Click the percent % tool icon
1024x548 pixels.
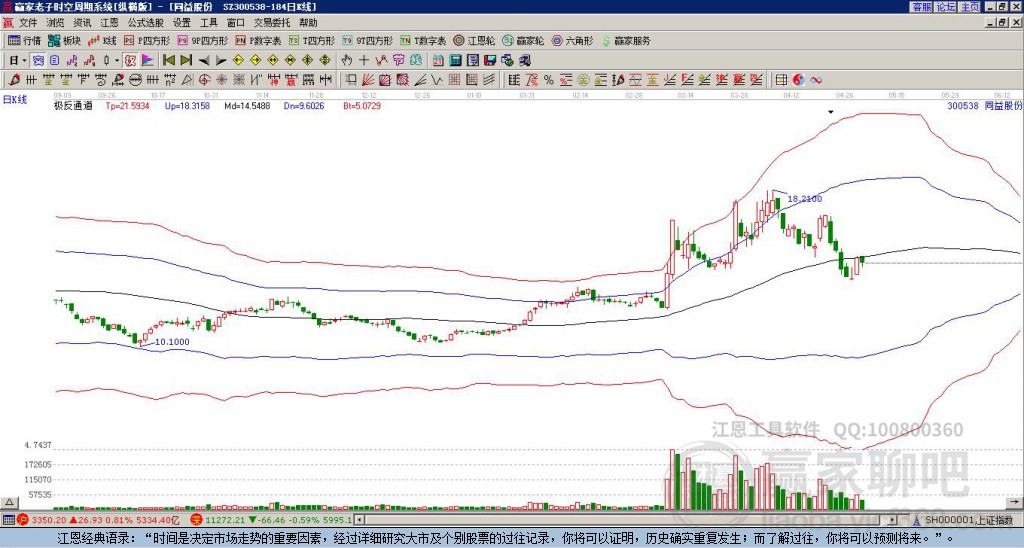pos(549,80)
